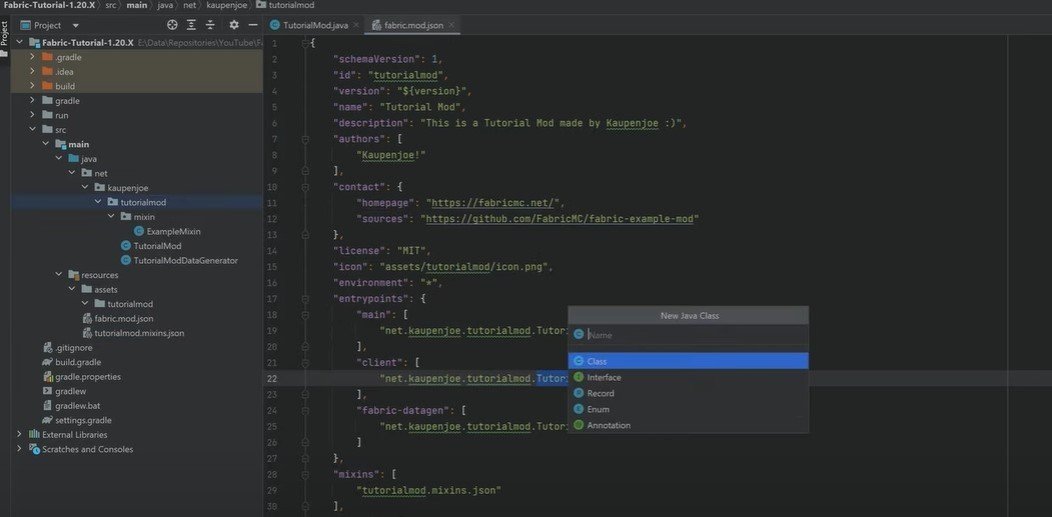This screenshot has height=517, width=1052.
Task: Click the "Tutorial Mod" name value
Action: [x=420, y=107]
